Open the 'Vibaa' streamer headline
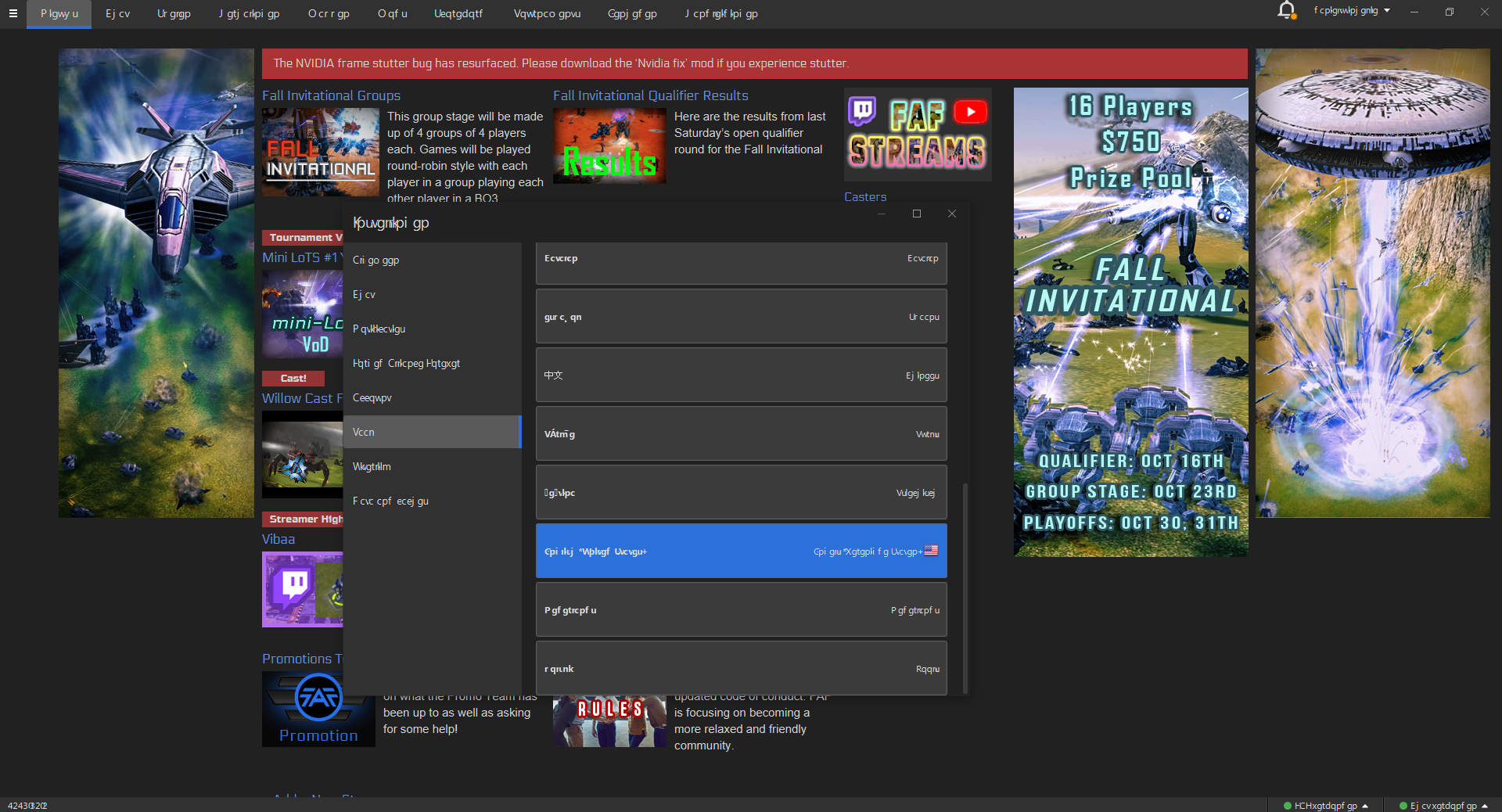 point(278,539)
